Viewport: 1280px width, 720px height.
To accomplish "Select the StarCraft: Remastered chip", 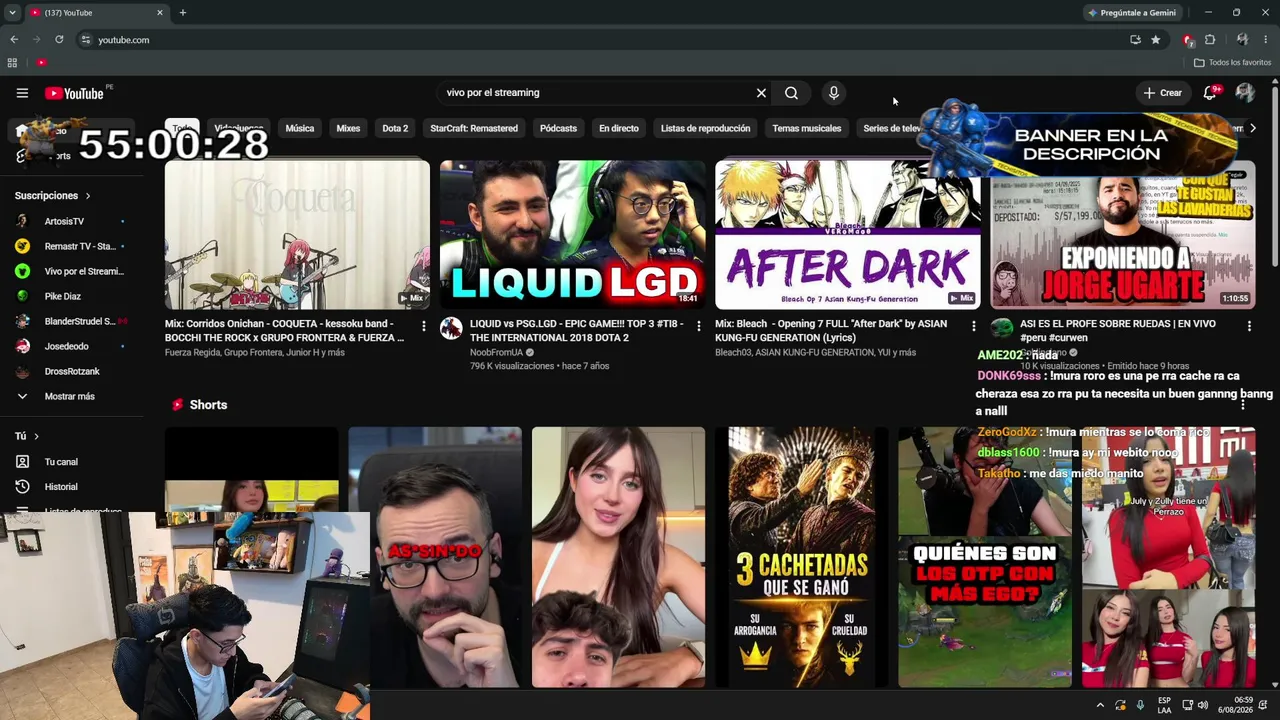I will tap(474, 128).
